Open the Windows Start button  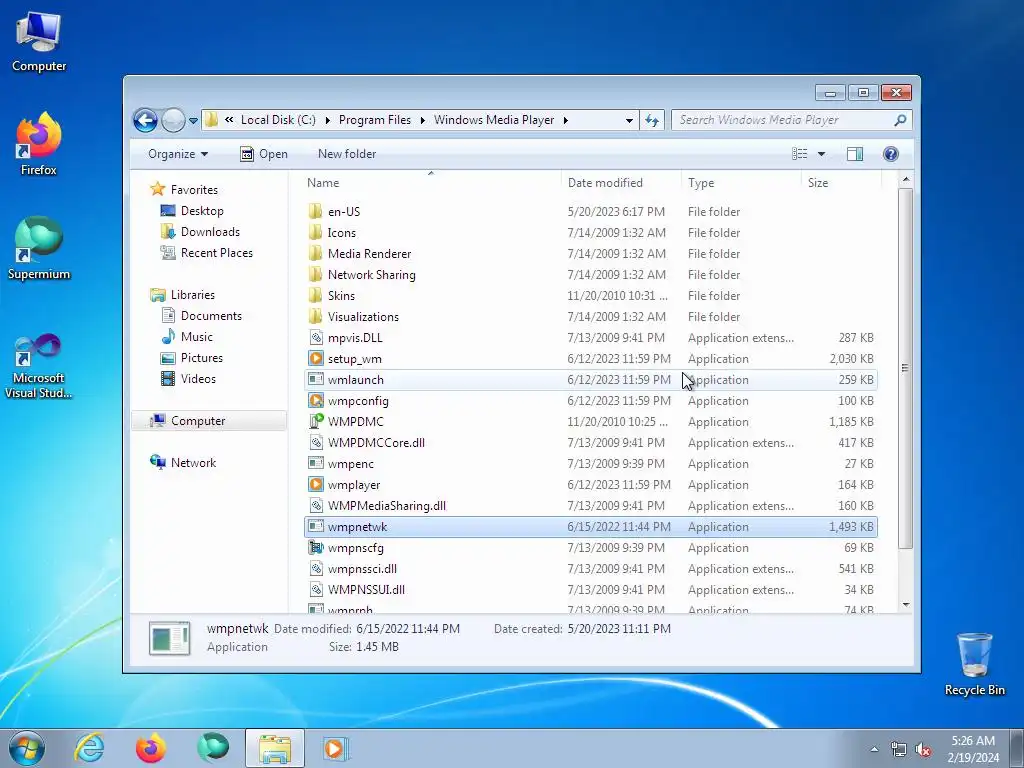pos(26,748)
